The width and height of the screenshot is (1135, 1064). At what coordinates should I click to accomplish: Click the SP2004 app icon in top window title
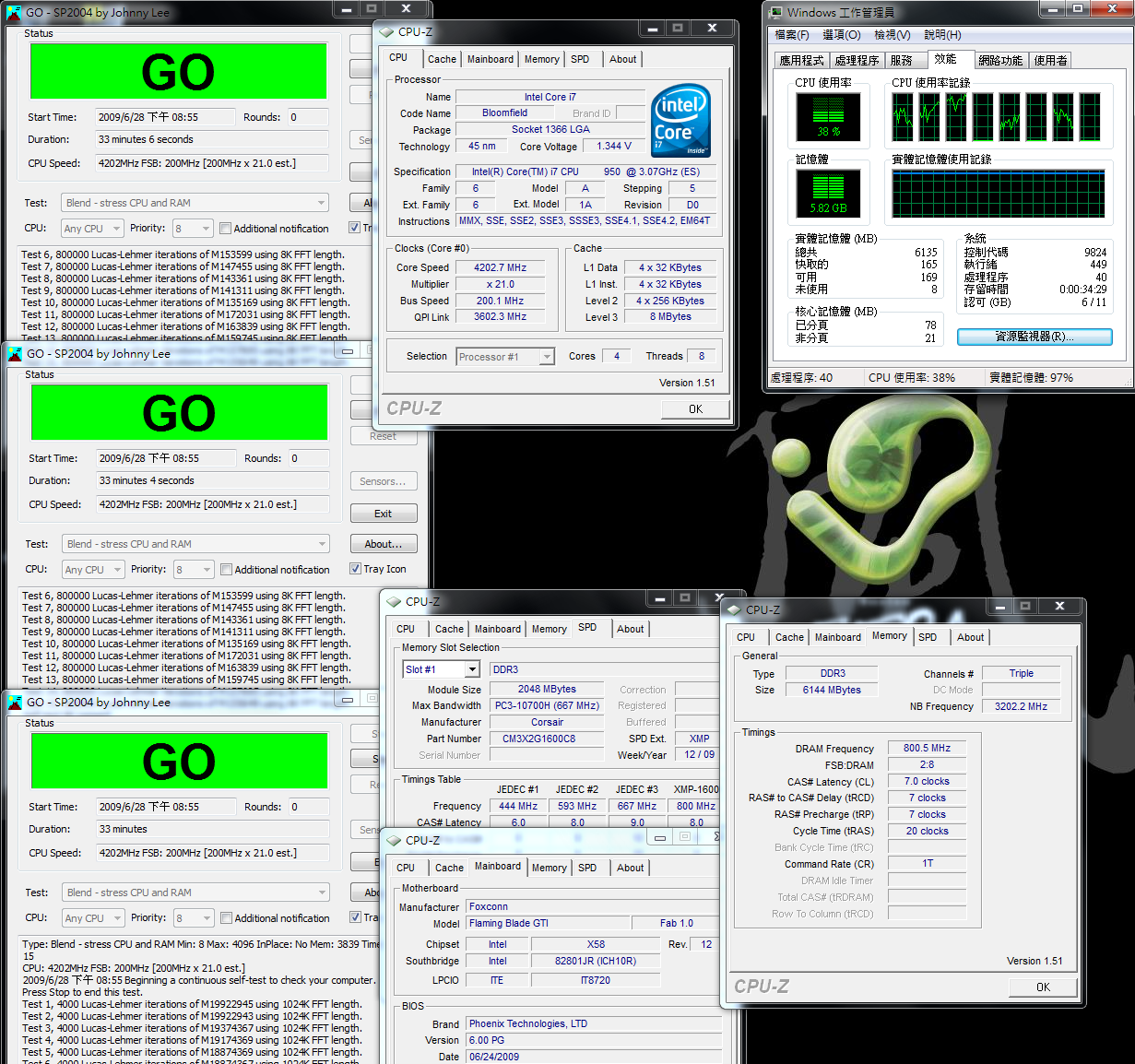14,13
